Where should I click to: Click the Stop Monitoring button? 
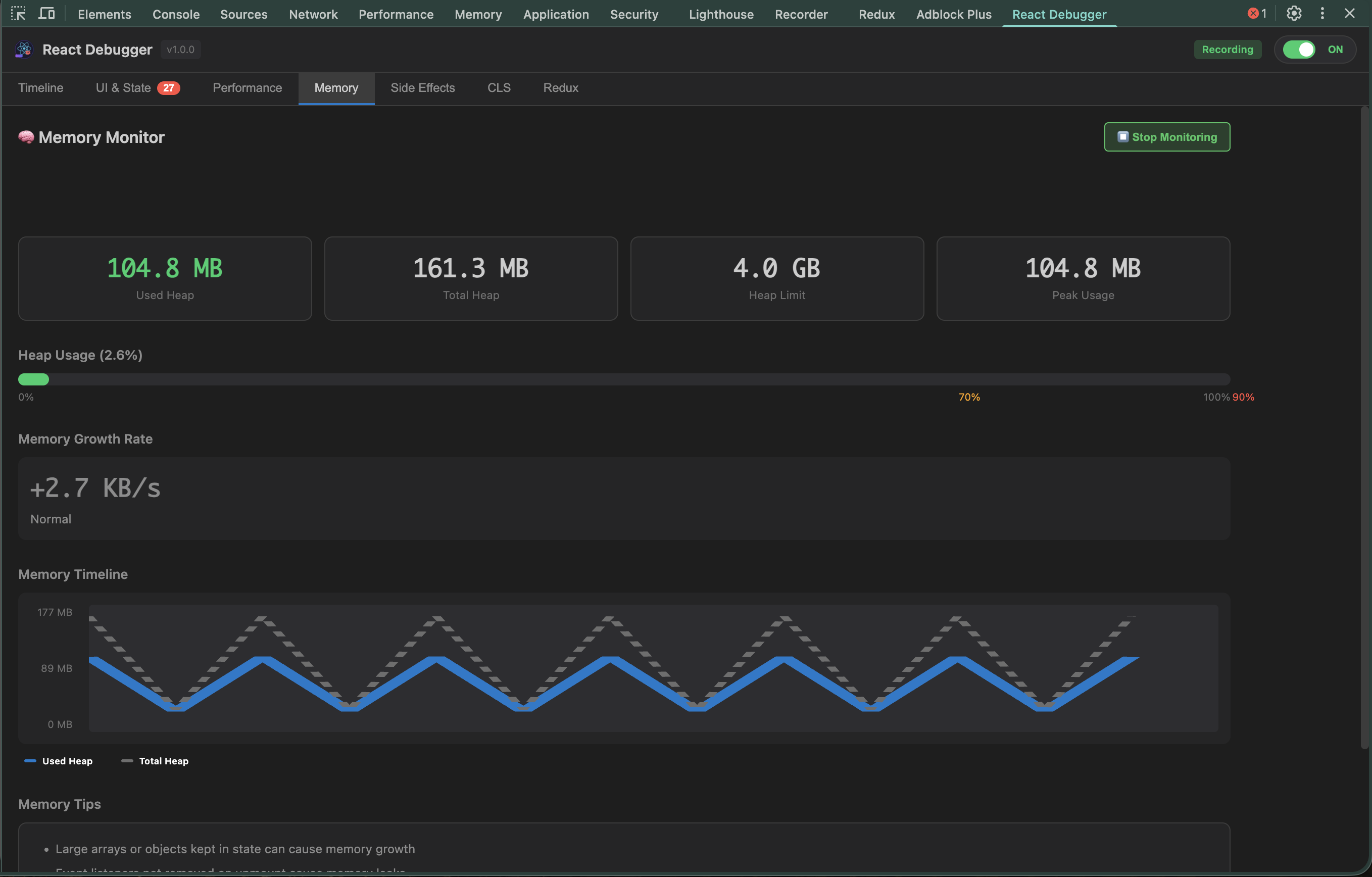point(1166,137)
